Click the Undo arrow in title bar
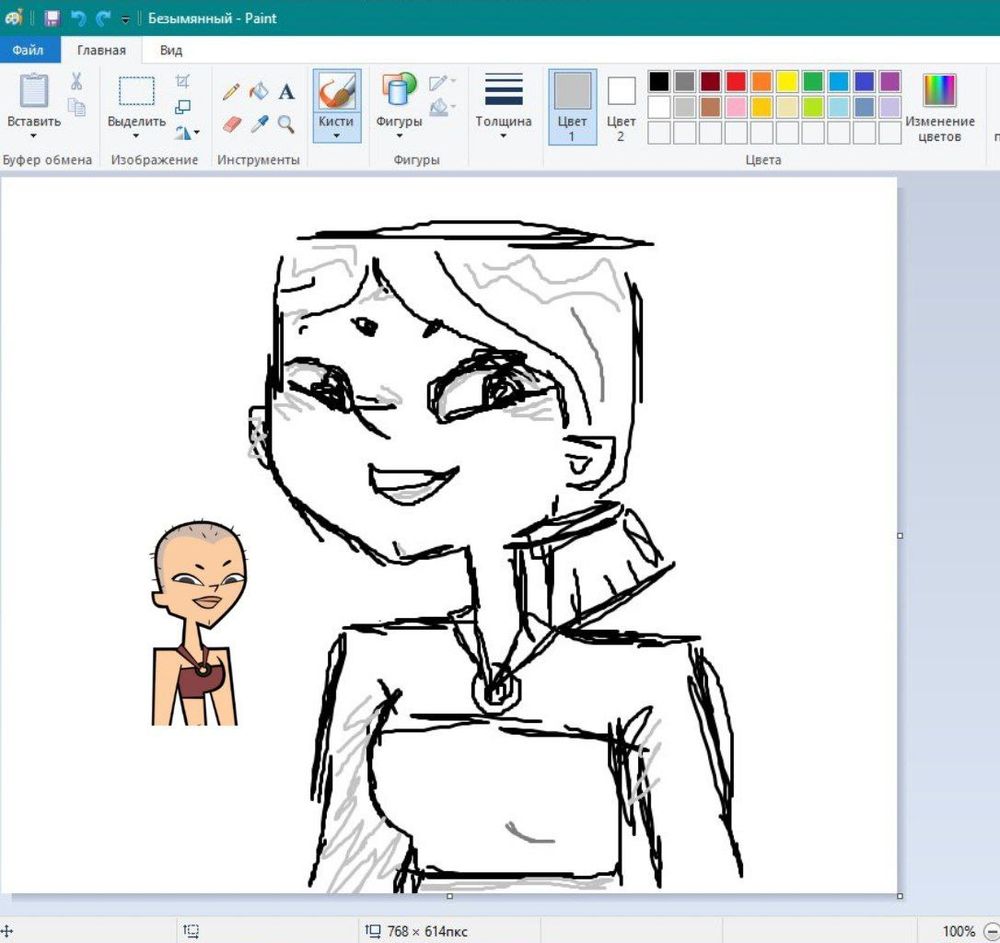The image size is (1000, 943). (x=78, y=18)
